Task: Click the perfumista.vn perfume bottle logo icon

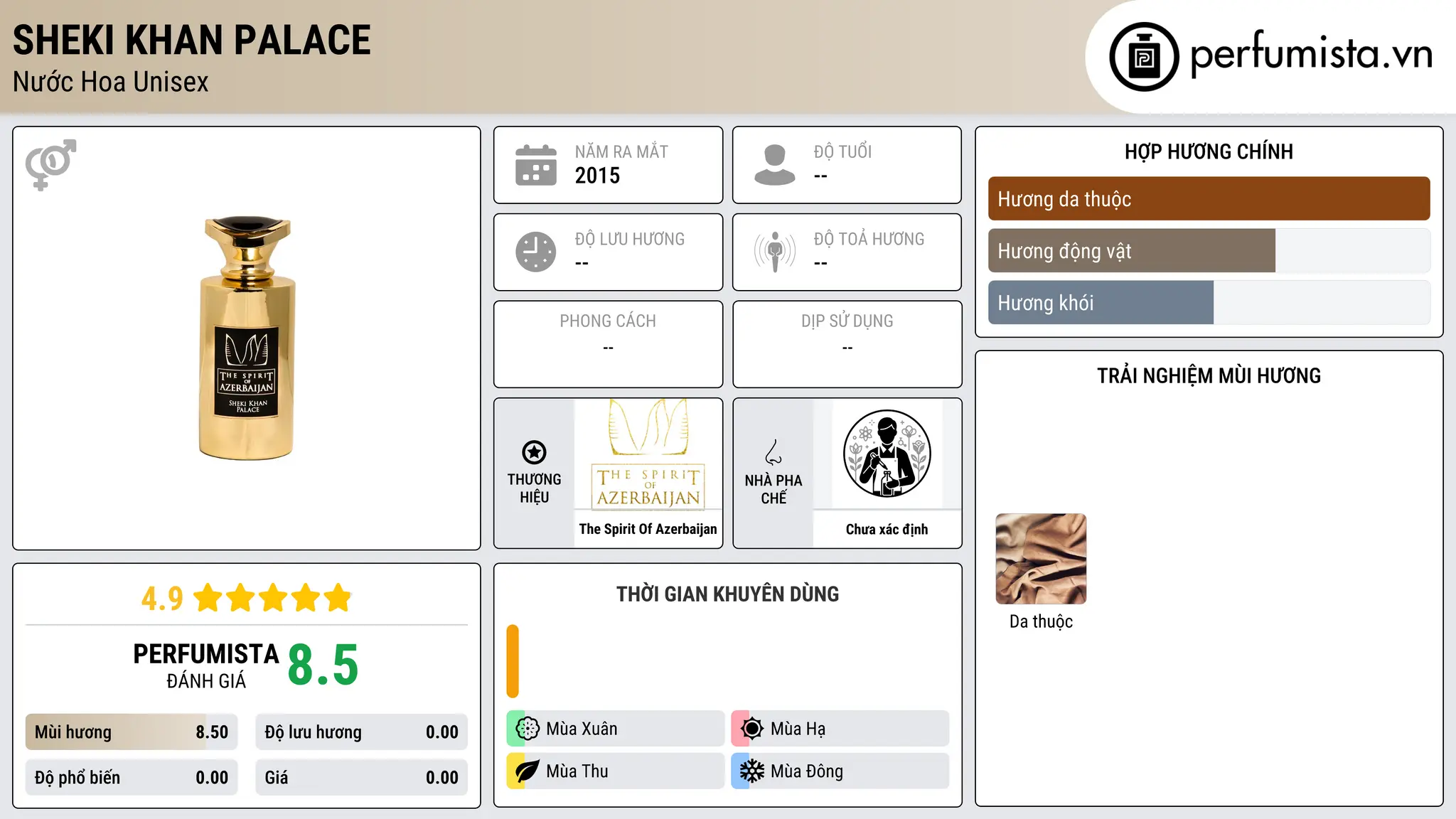Action: (1144, 57)
